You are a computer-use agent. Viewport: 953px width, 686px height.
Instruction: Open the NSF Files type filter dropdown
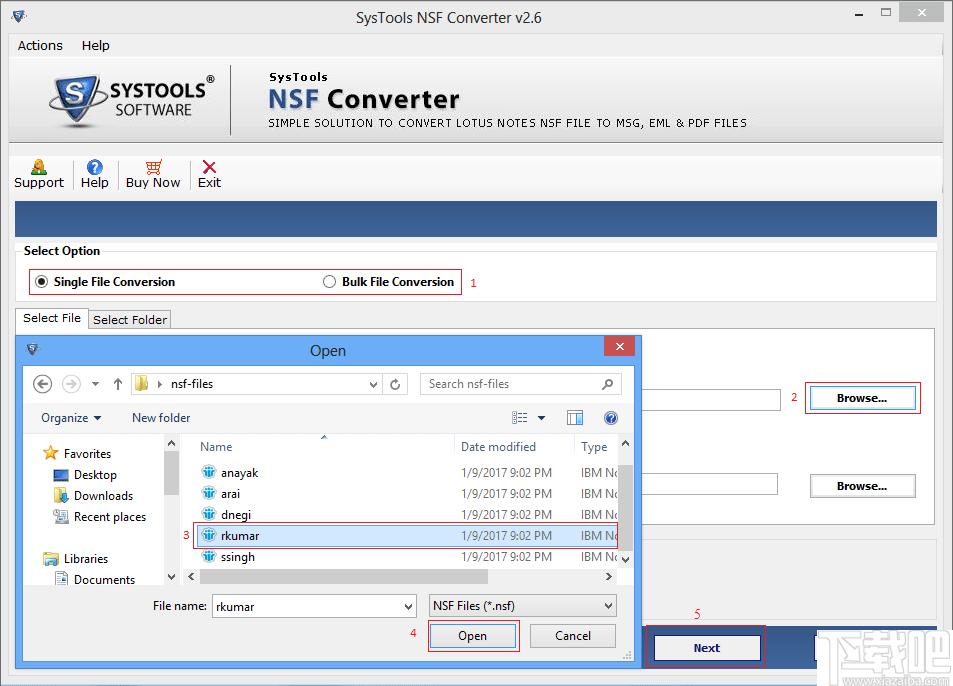608,606
